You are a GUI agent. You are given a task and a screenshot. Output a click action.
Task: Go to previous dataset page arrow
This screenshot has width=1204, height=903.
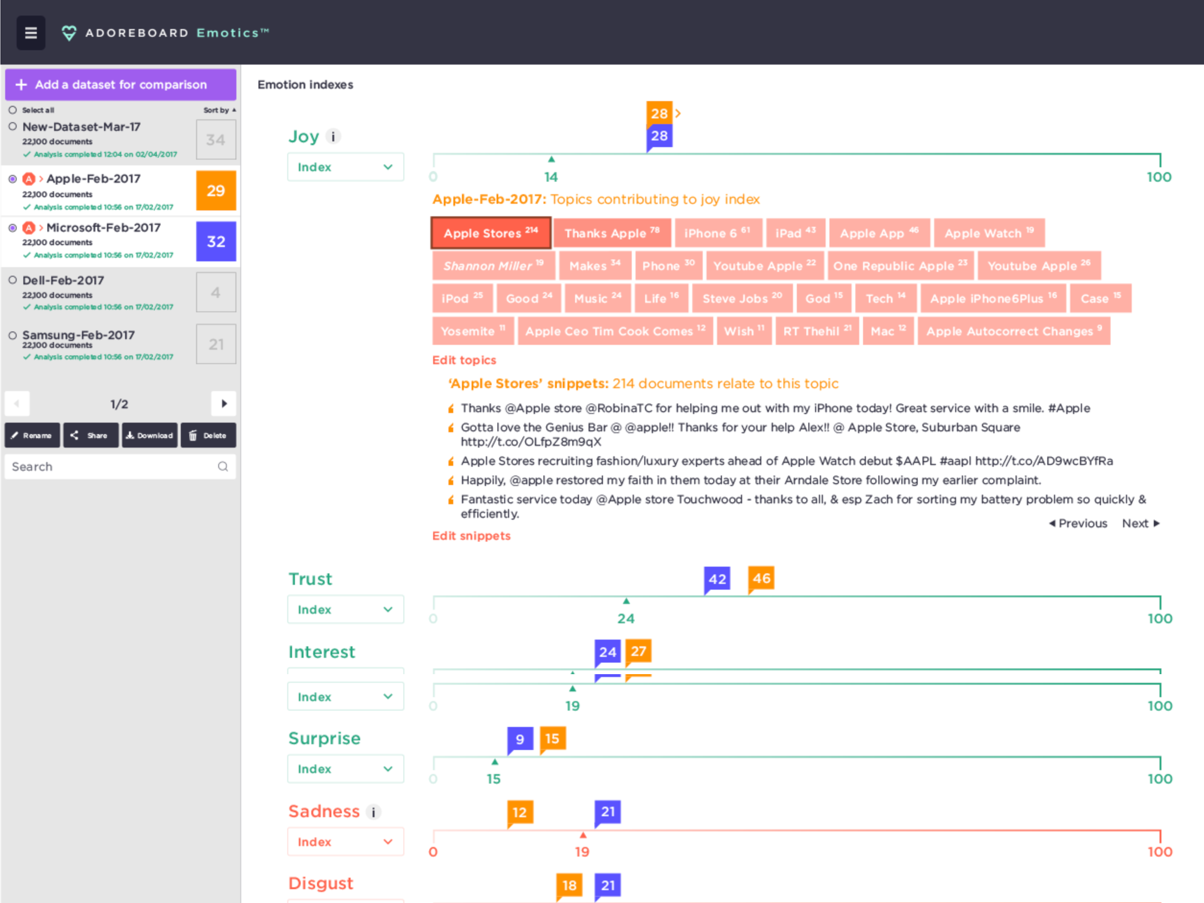click(17, 404)
